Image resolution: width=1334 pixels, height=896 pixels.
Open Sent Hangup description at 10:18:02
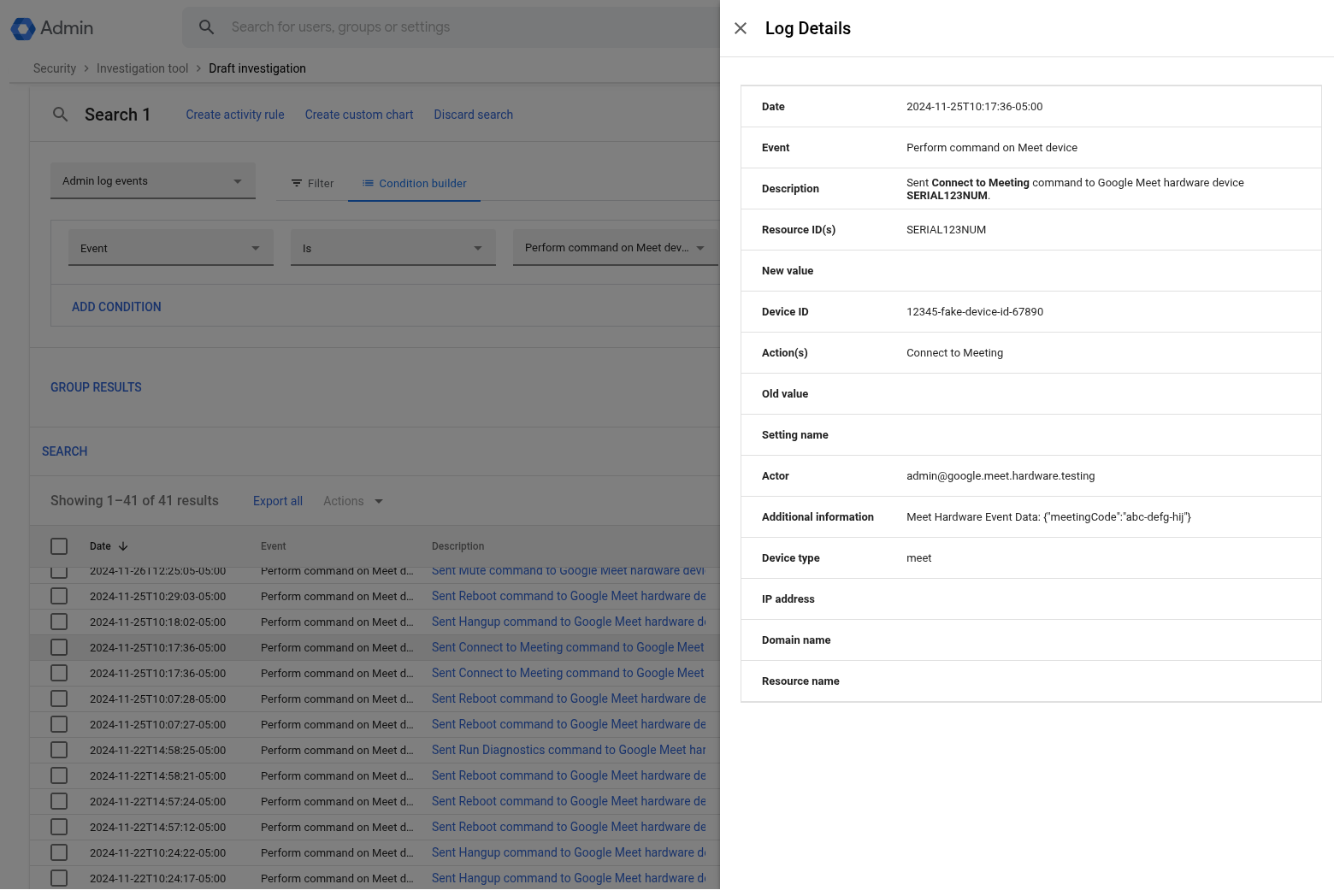(569, 622)
